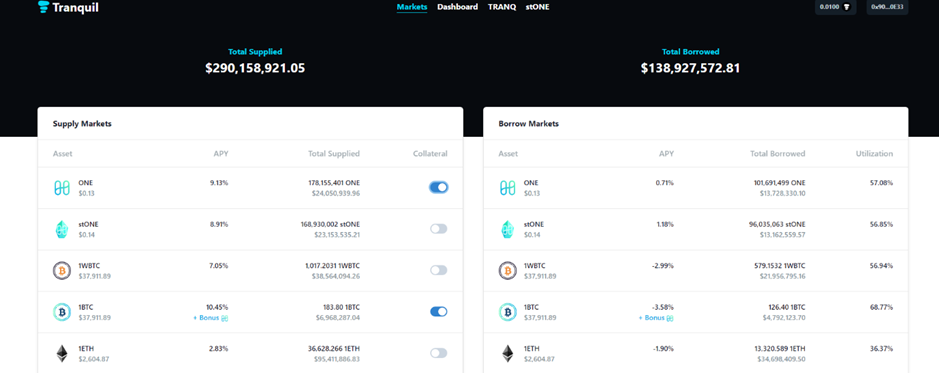Click the 1ETH diamond icon in Borrow Markets

(x=508, y=353)
